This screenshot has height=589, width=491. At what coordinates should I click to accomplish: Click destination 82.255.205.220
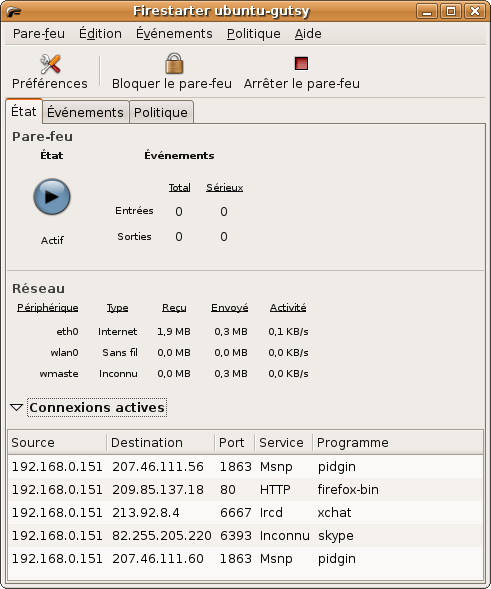tap(162, 535)
